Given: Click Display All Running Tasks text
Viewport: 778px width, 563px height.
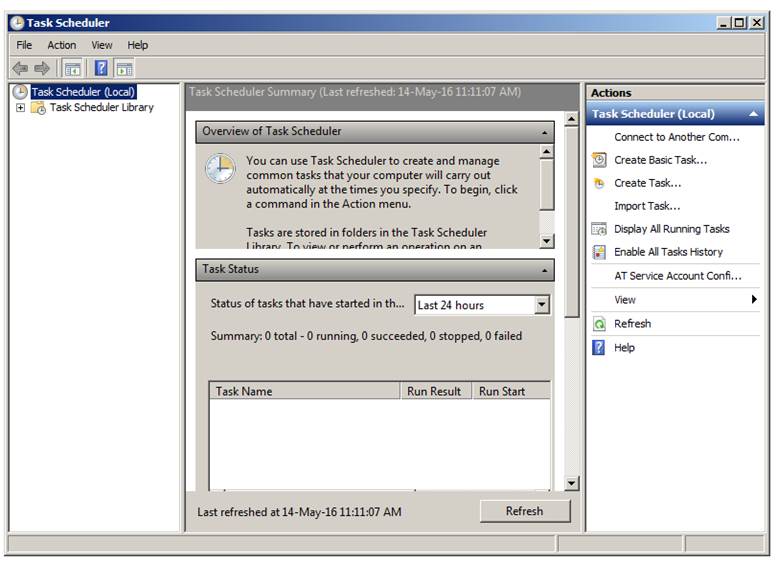Looking at the screenshot, I should [x=672, y=229].
